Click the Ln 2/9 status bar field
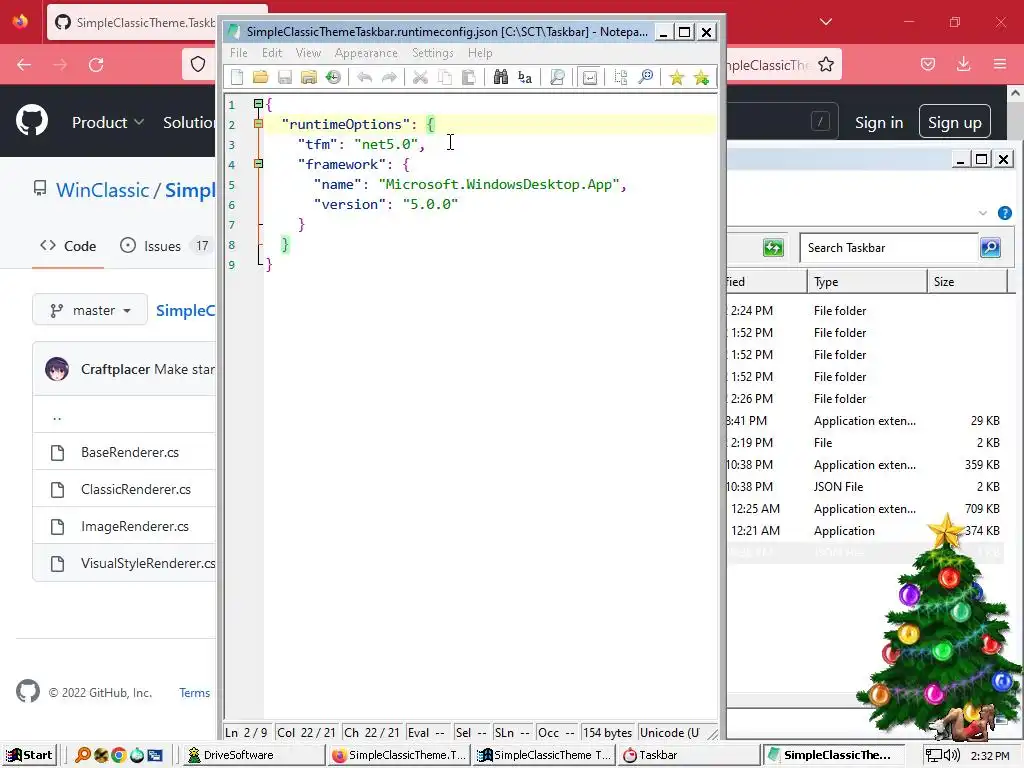 pos(247,733)
